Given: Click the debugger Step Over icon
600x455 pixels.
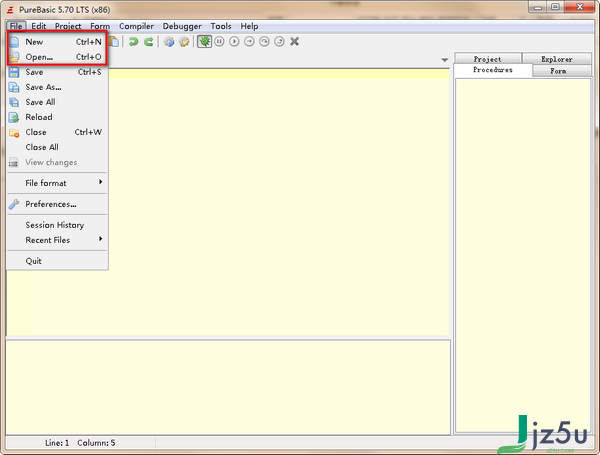Looking at the screenshot, I should tap(264, 41).
